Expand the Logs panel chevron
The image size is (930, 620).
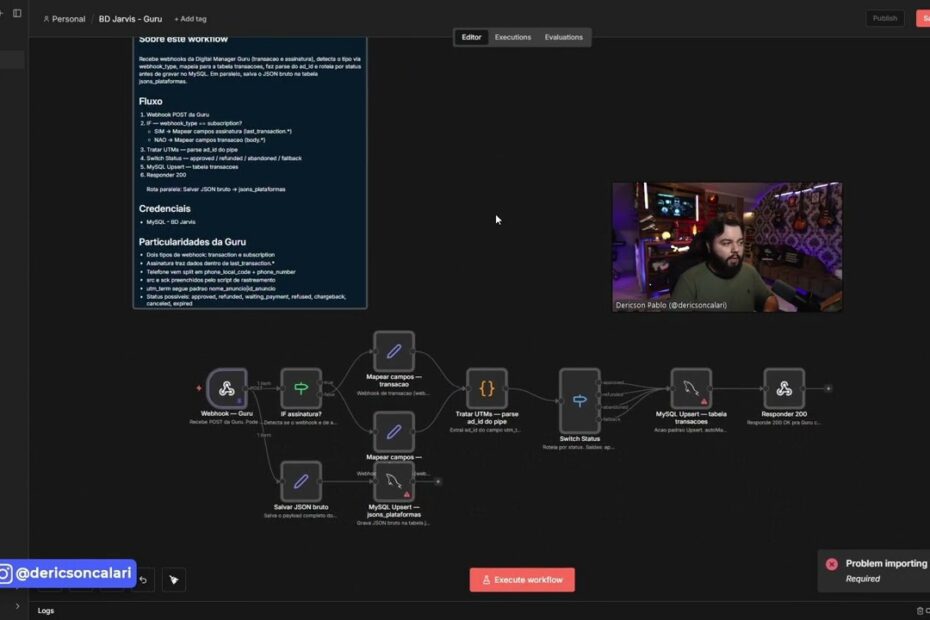click(17, 605)
